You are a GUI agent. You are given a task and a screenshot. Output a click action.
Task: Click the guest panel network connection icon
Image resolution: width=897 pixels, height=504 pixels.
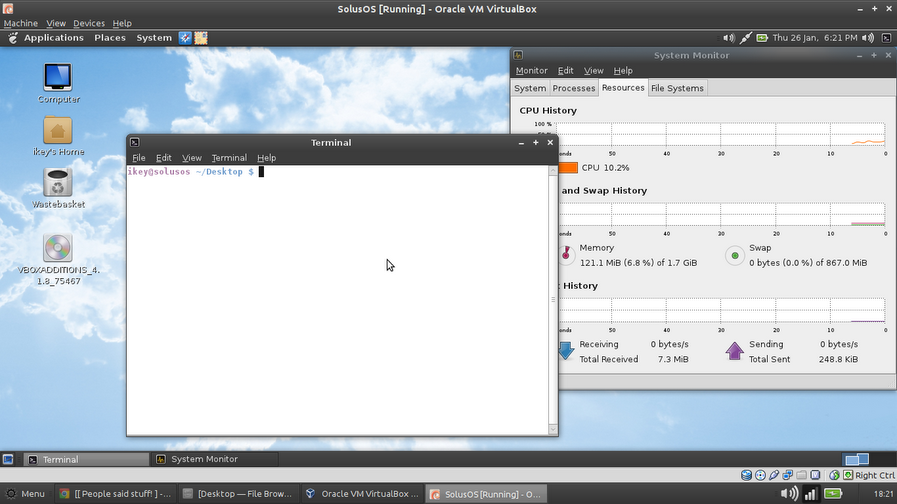745,38
